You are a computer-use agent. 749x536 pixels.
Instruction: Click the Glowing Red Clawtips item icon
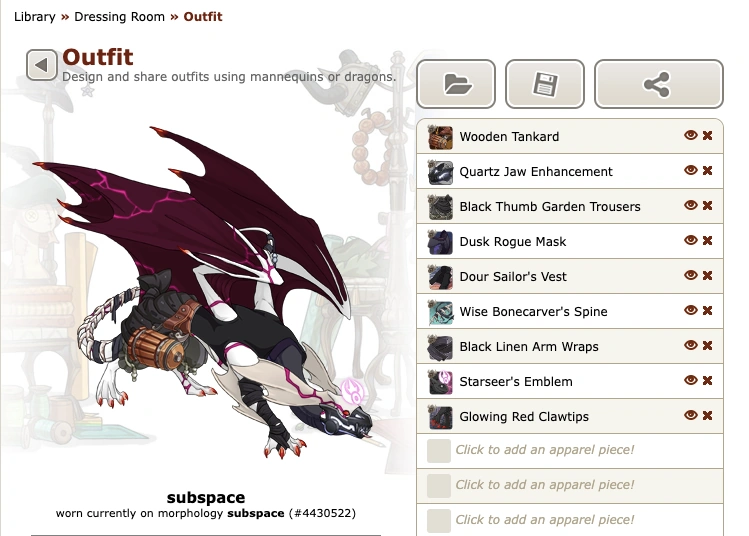click(x=440, y=417)
